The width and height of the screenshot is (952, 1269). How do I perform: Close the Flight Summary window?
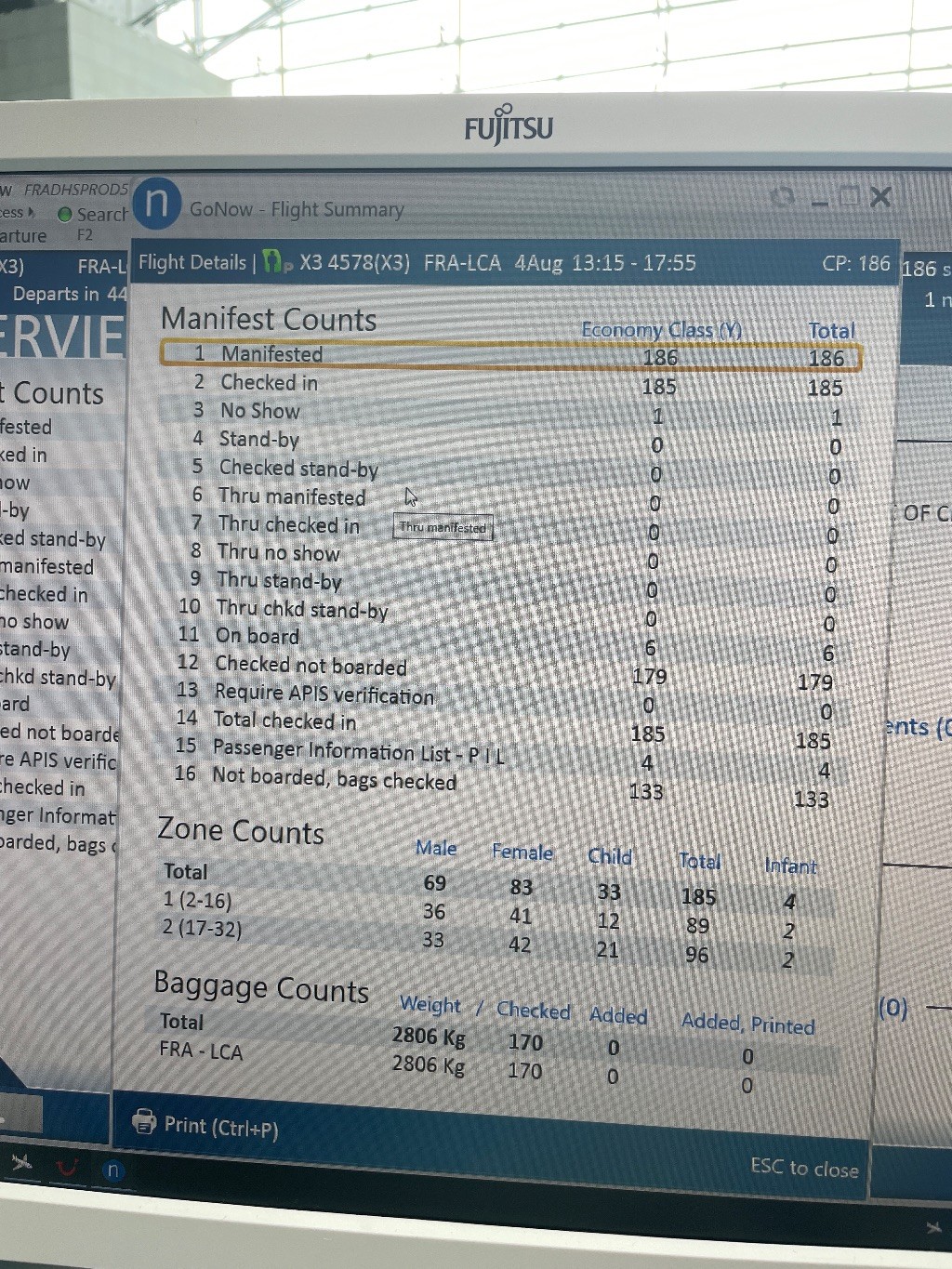(x=880, y=197)
